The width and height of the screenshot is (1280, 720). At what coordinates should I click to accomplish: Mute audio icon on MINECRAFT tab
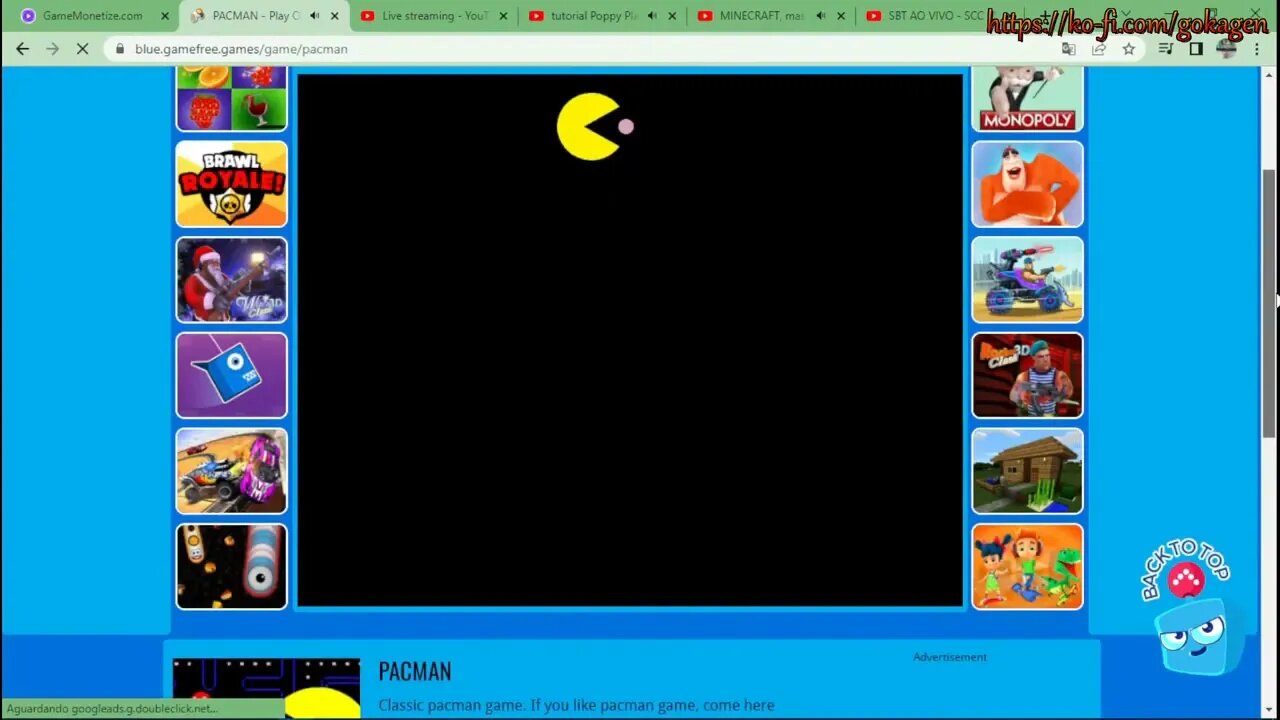(821, 16)
